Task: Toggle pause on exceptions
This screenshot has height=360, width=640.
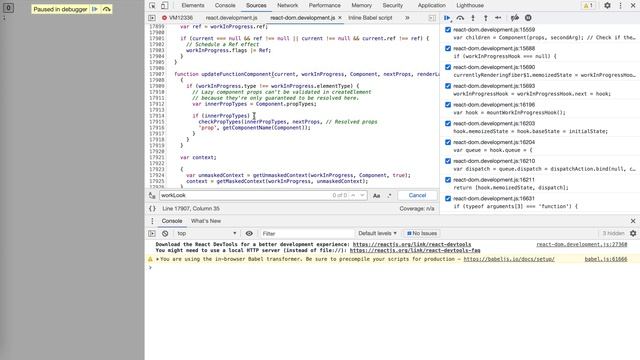Action: coord(528,18)
